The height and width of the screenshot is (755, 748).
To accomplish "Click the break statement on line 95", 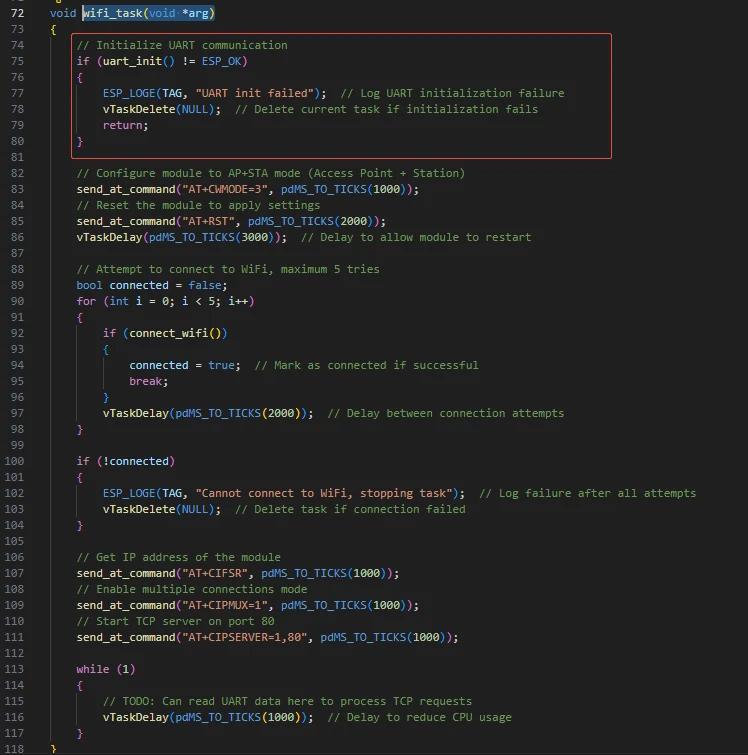I will tap(148, 381).
